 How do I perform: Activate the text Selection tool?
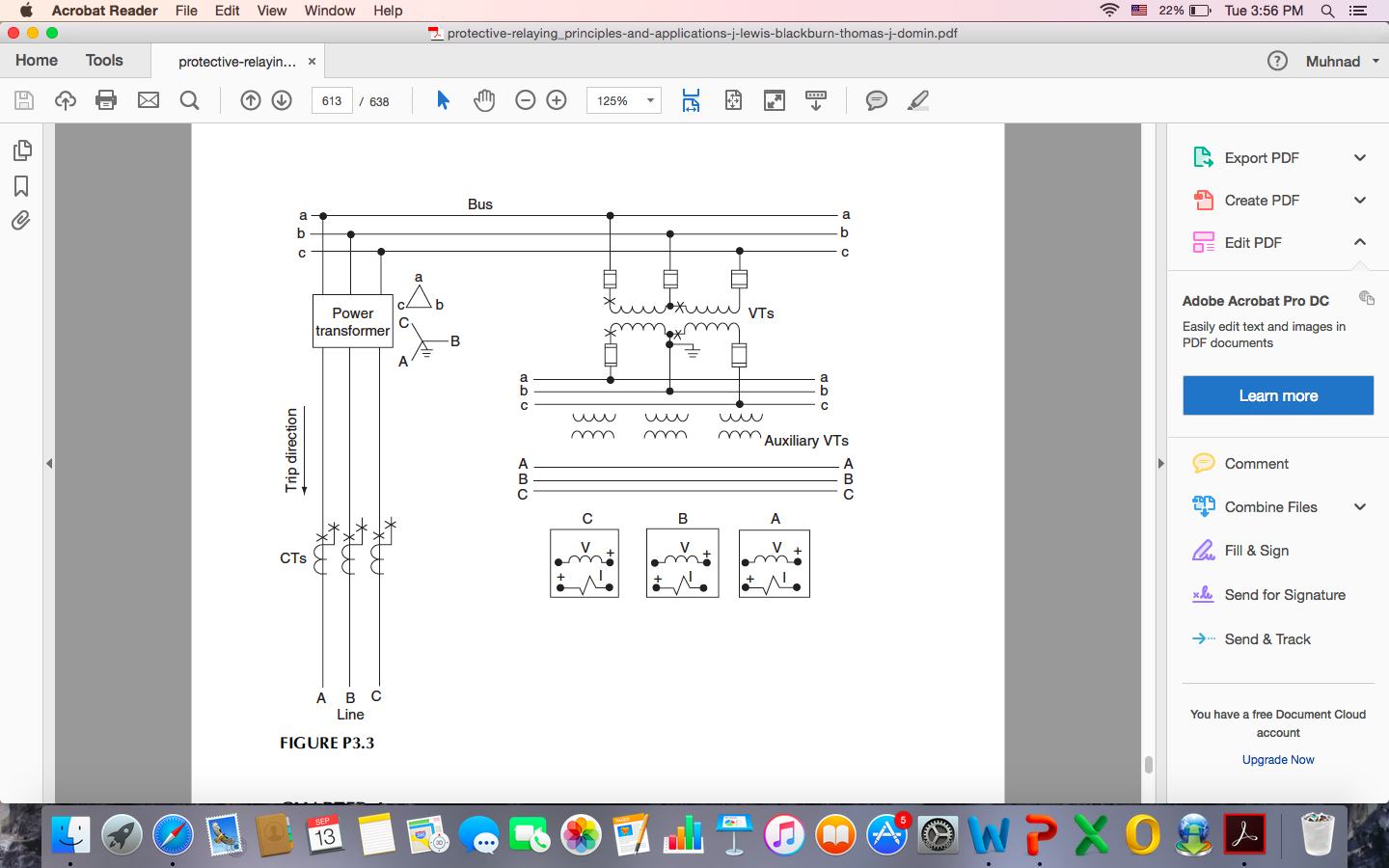[x=443, y=99]
